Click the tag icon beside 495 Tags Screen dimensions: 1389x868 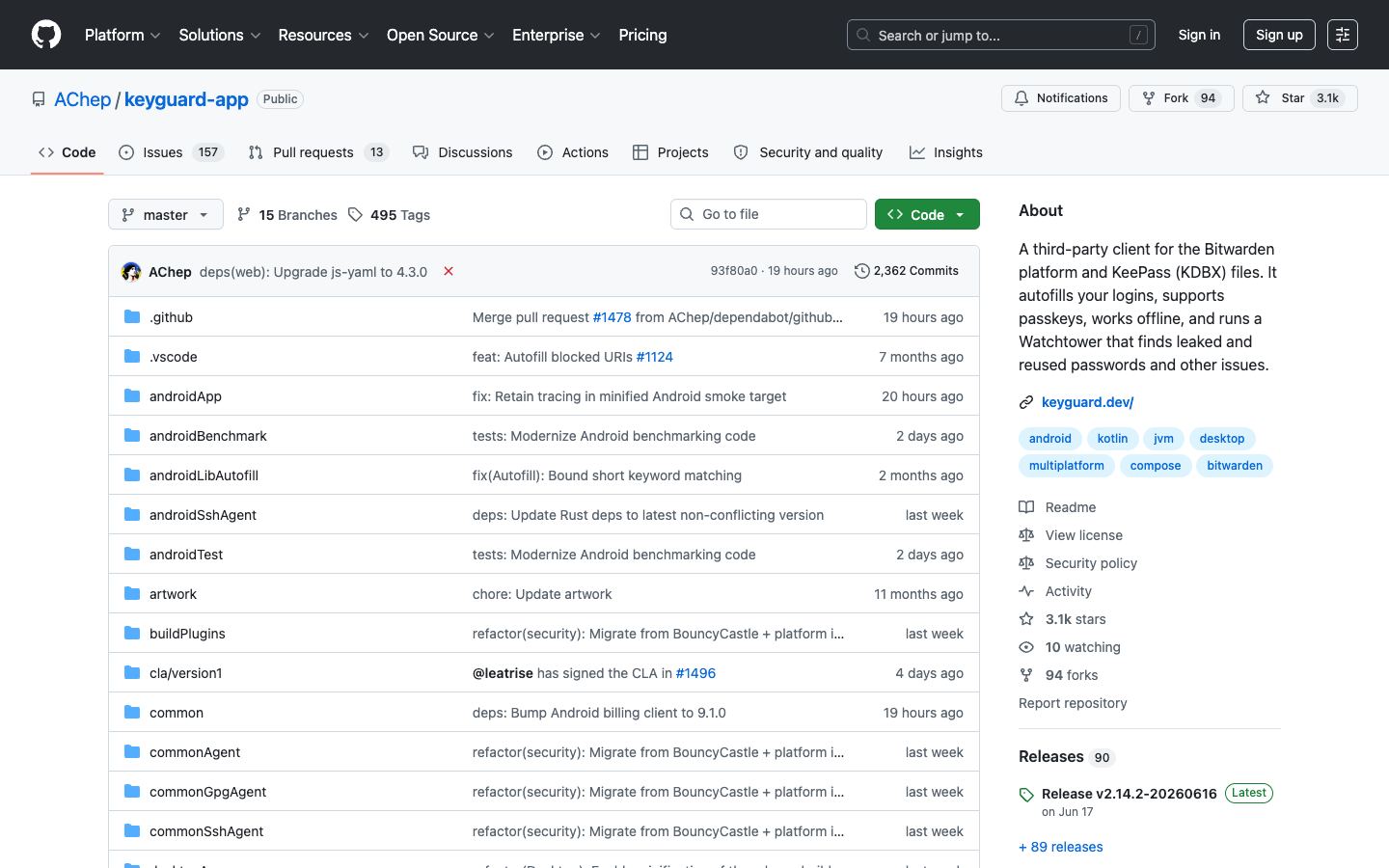tap(356, 214)
